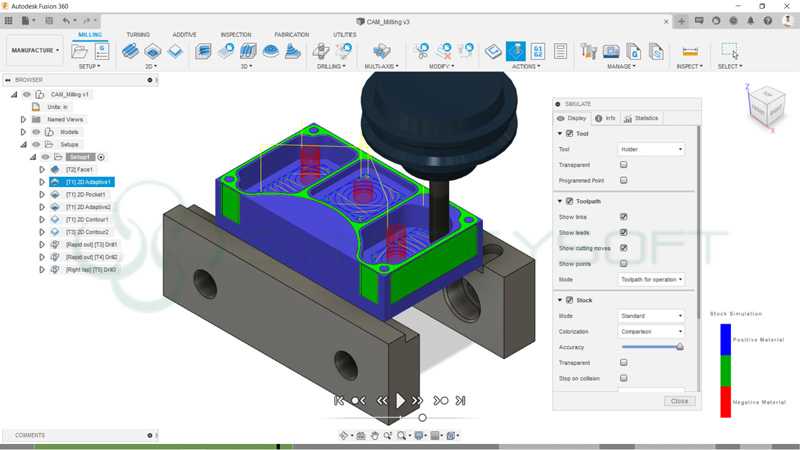Image resolution: width=800 pixels, height=450 pixels.
Task: Jump to simulation start
Action: tap(339, 401)
